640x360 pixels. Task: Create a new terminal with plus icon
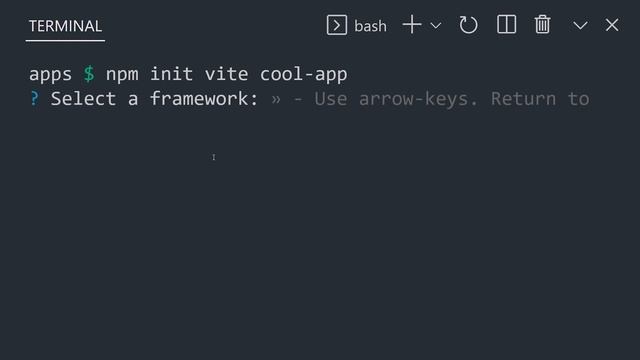412,24
